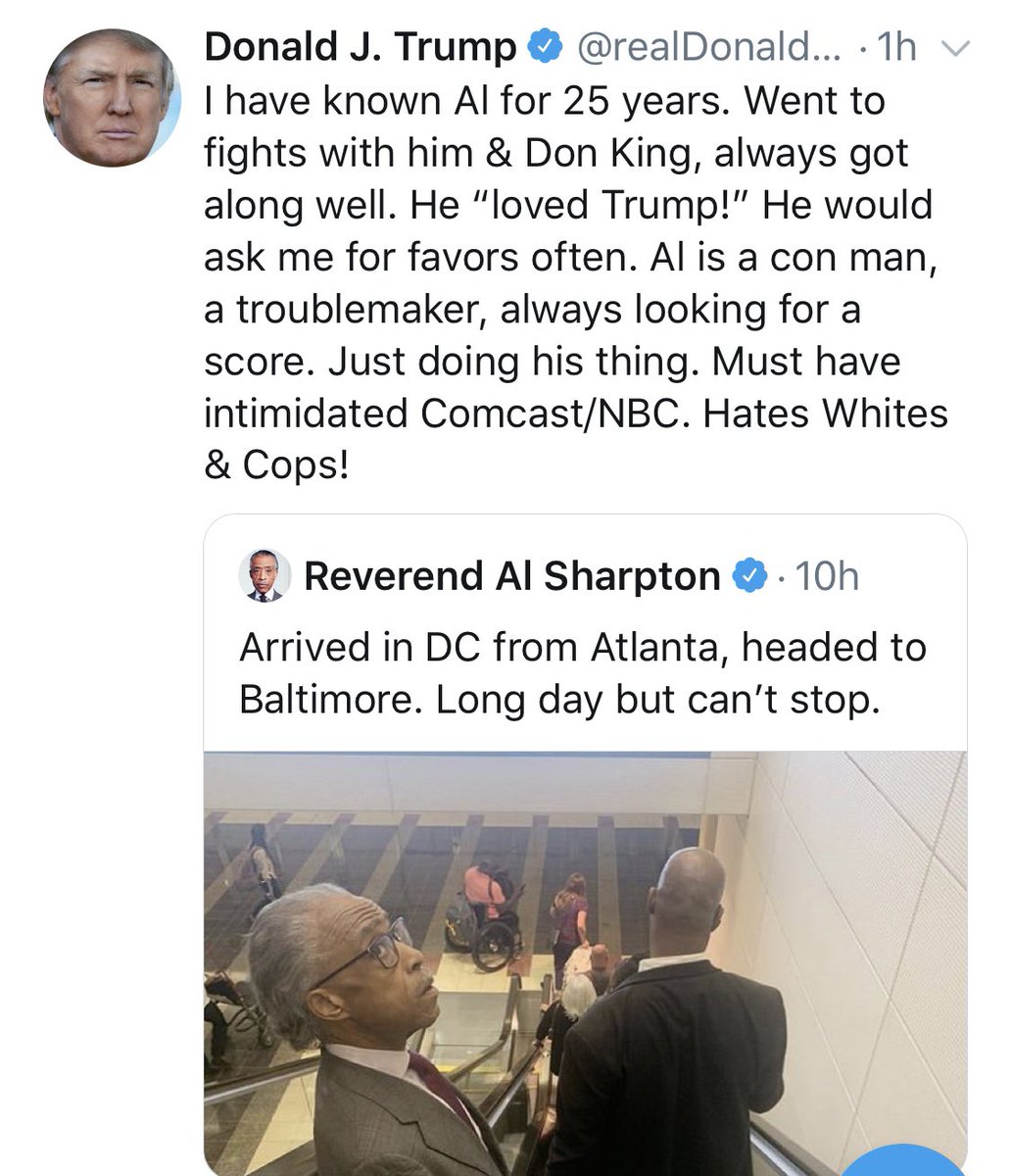The width and height of the screenshot is (1011, 1176).
Task: Click the verified badge next to Reverend Al Sharpton
Action: (749, 576)
